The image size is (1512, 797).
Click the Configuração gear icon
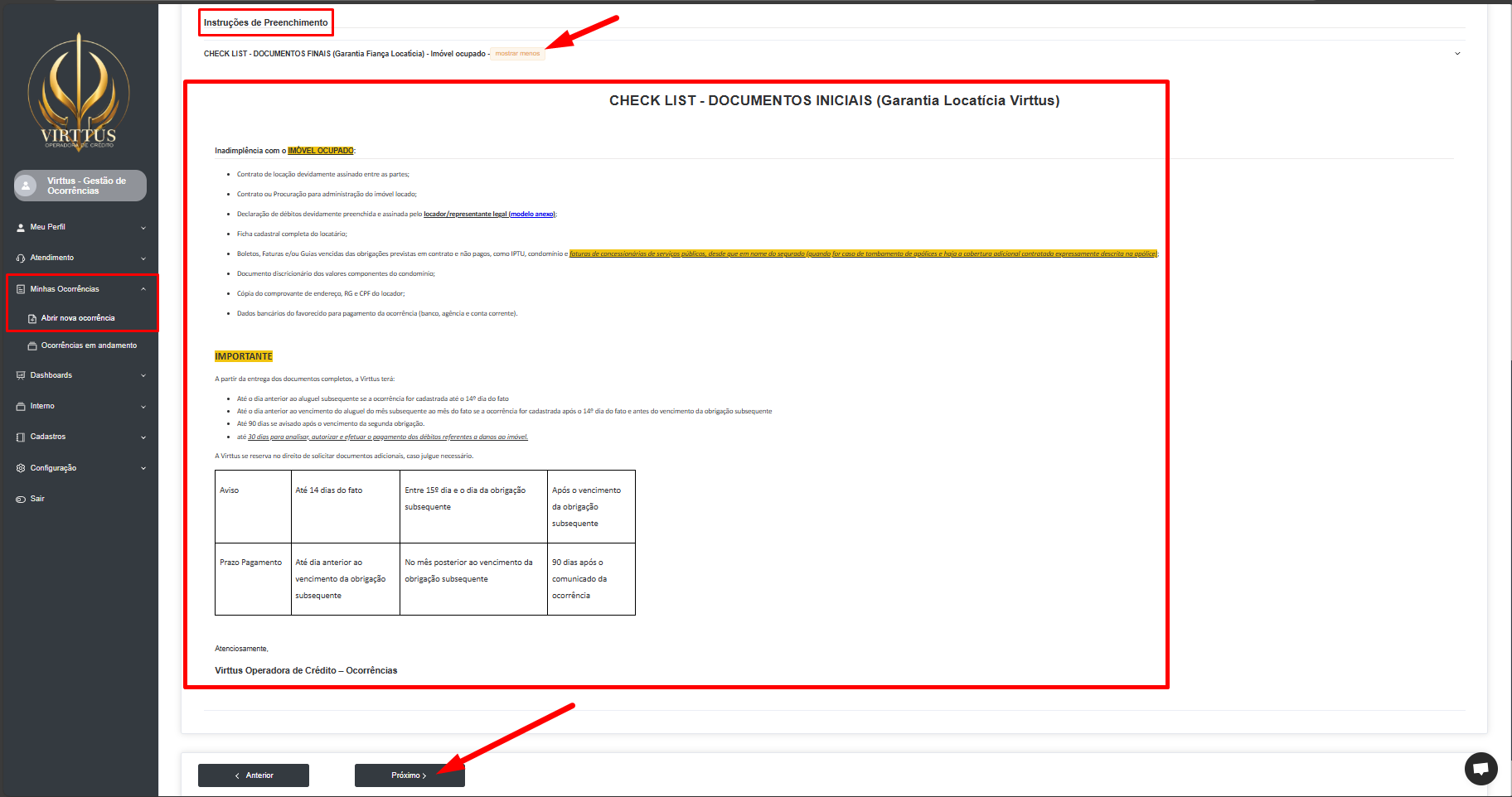[21, 468]
